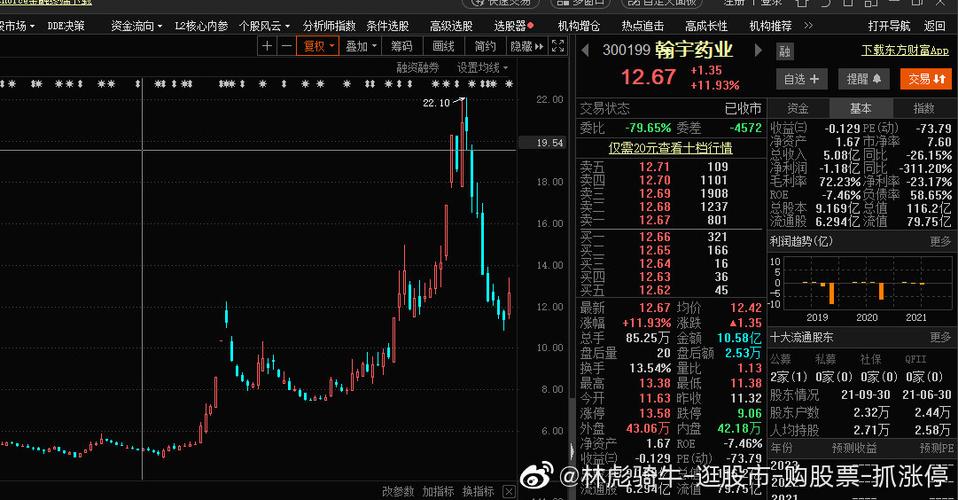Open 下载东方财富App link
Viewport: 958px width, 500px height.
pyautogui.click(x=905, y=50)
